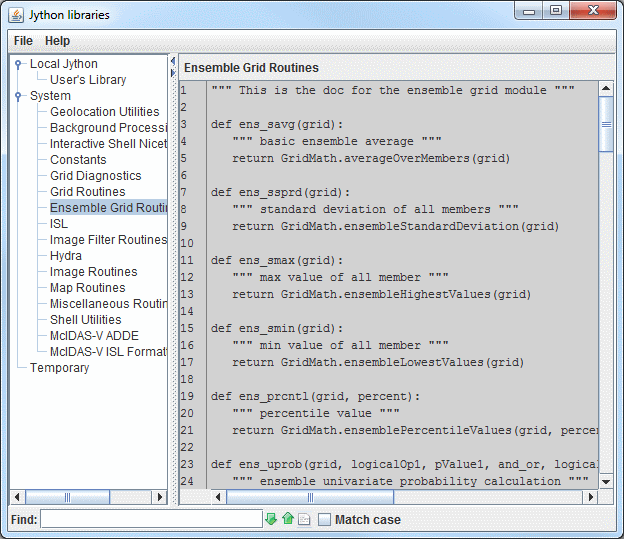Click 'return GridMath.averageOverMembers(grid)' line
Viewport: 624px width, 539px height.
pos(371,158)
